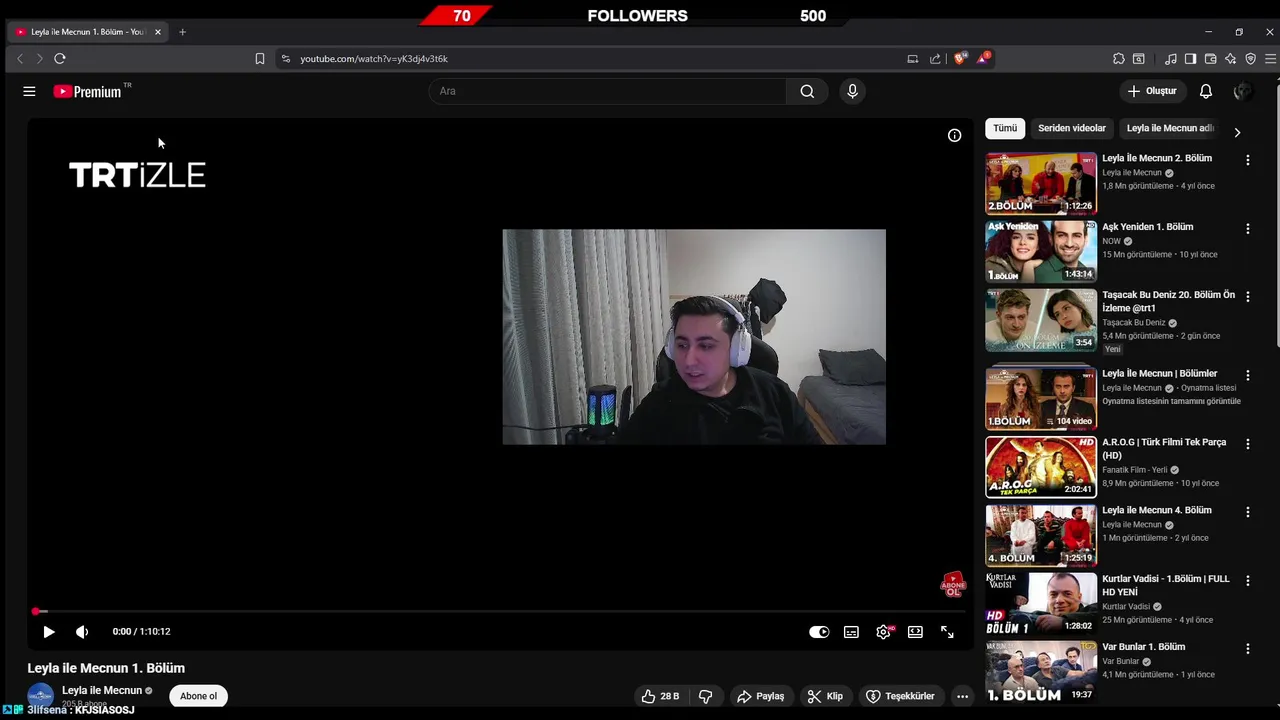Switch to theater mode
1280x720 pixels.
pyautogui.click(x=915, y=632)
